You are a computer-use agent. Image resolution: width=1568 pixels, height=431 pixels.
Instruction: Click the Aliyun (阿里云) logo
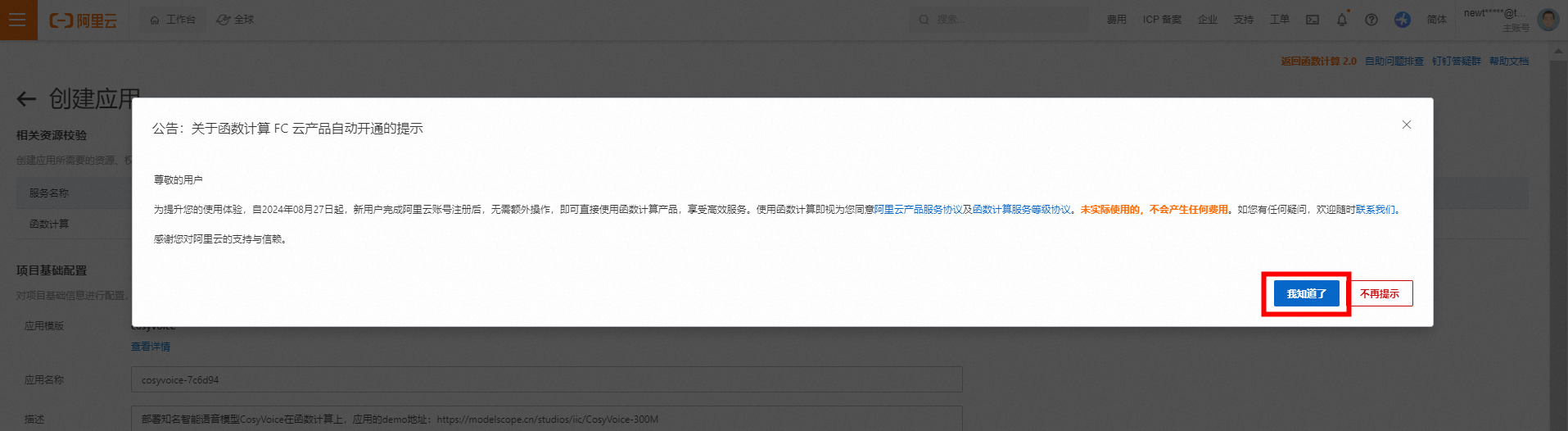[x=83, y=20]
